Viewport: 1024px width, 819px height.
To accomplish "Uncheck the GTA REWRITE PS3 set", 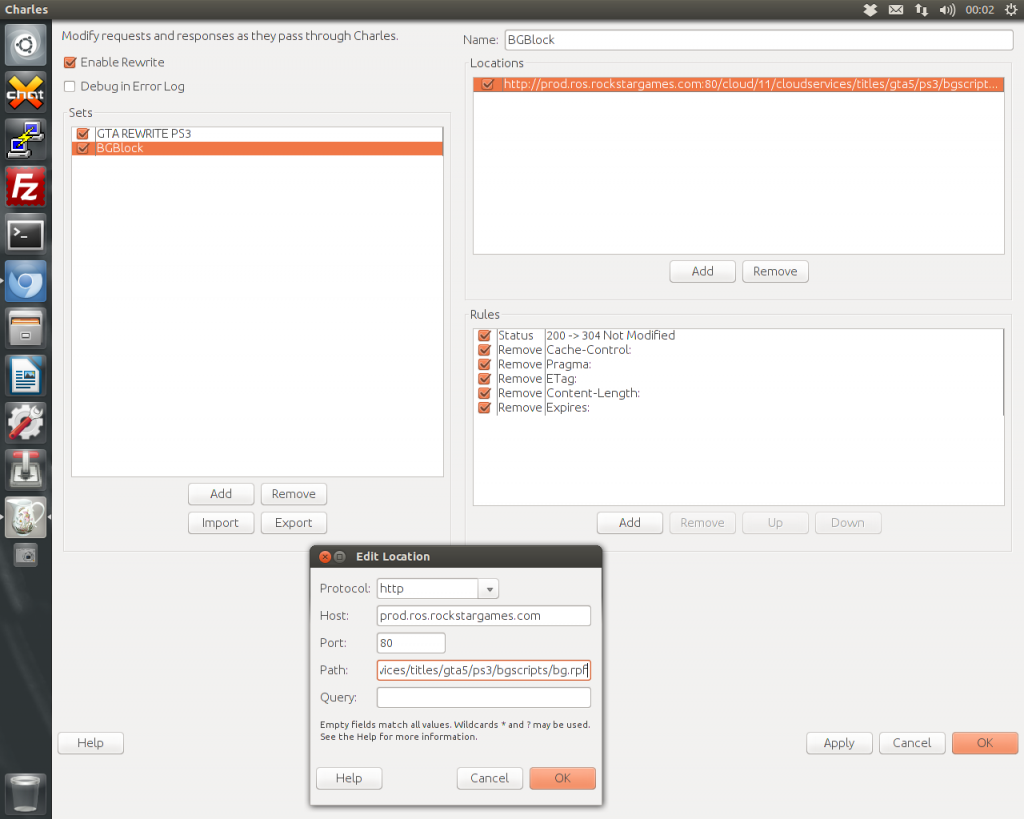I will coord(83,134).
